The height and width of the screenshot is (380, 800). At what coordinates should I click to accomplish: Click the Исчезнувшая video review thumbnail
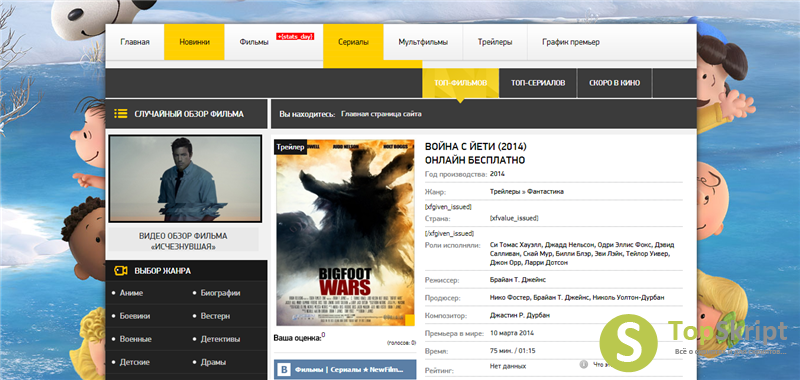[x=185, y=179]
